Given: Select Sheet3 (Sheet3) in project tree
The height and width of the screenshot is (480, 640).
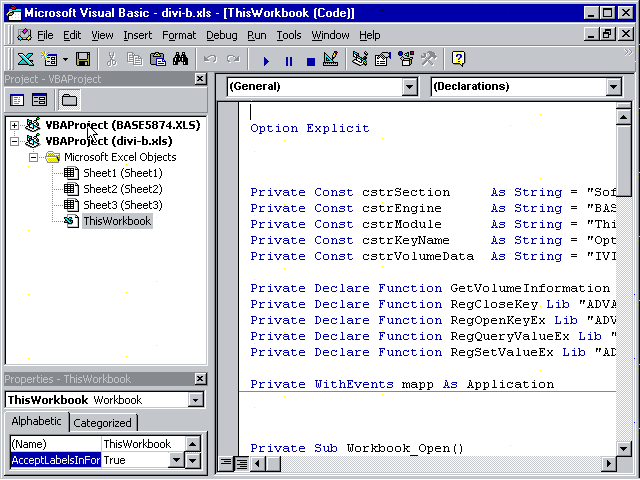Looking at the screenshot, I should 122,205.
